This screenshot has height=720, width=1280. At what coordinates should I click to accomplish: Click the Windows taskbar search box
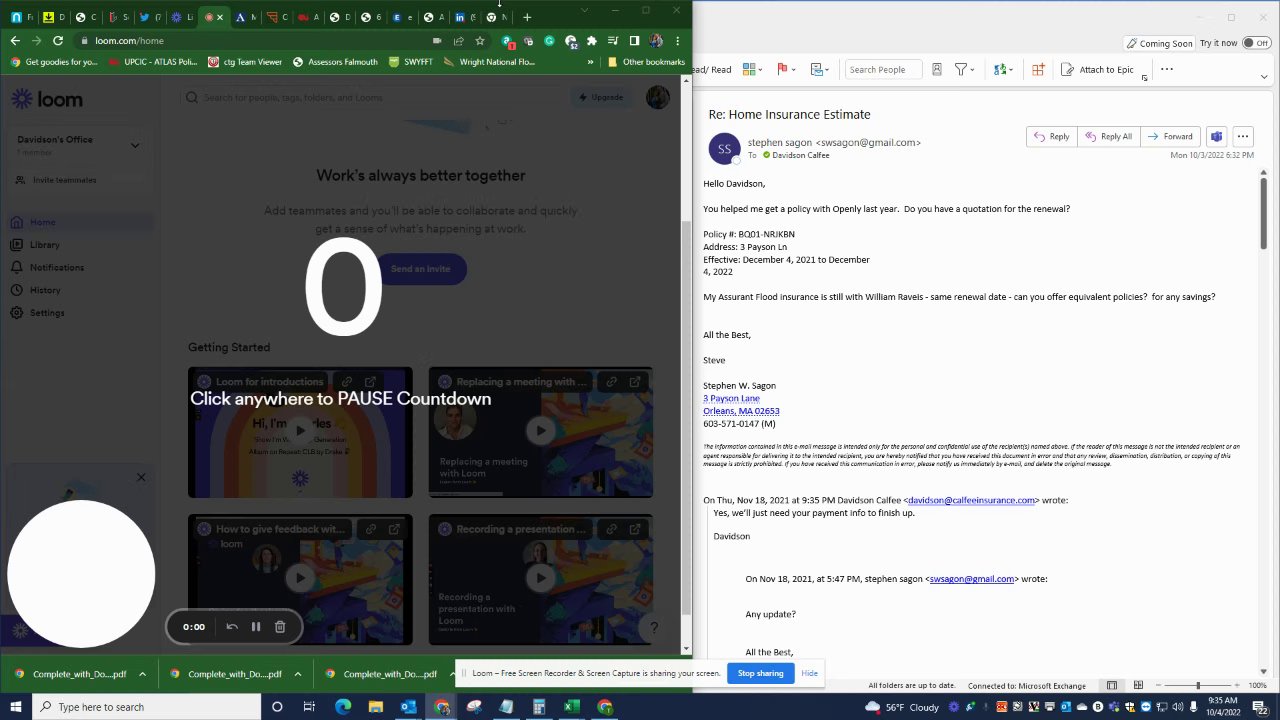pyautogui.click(x=147, y=707)
